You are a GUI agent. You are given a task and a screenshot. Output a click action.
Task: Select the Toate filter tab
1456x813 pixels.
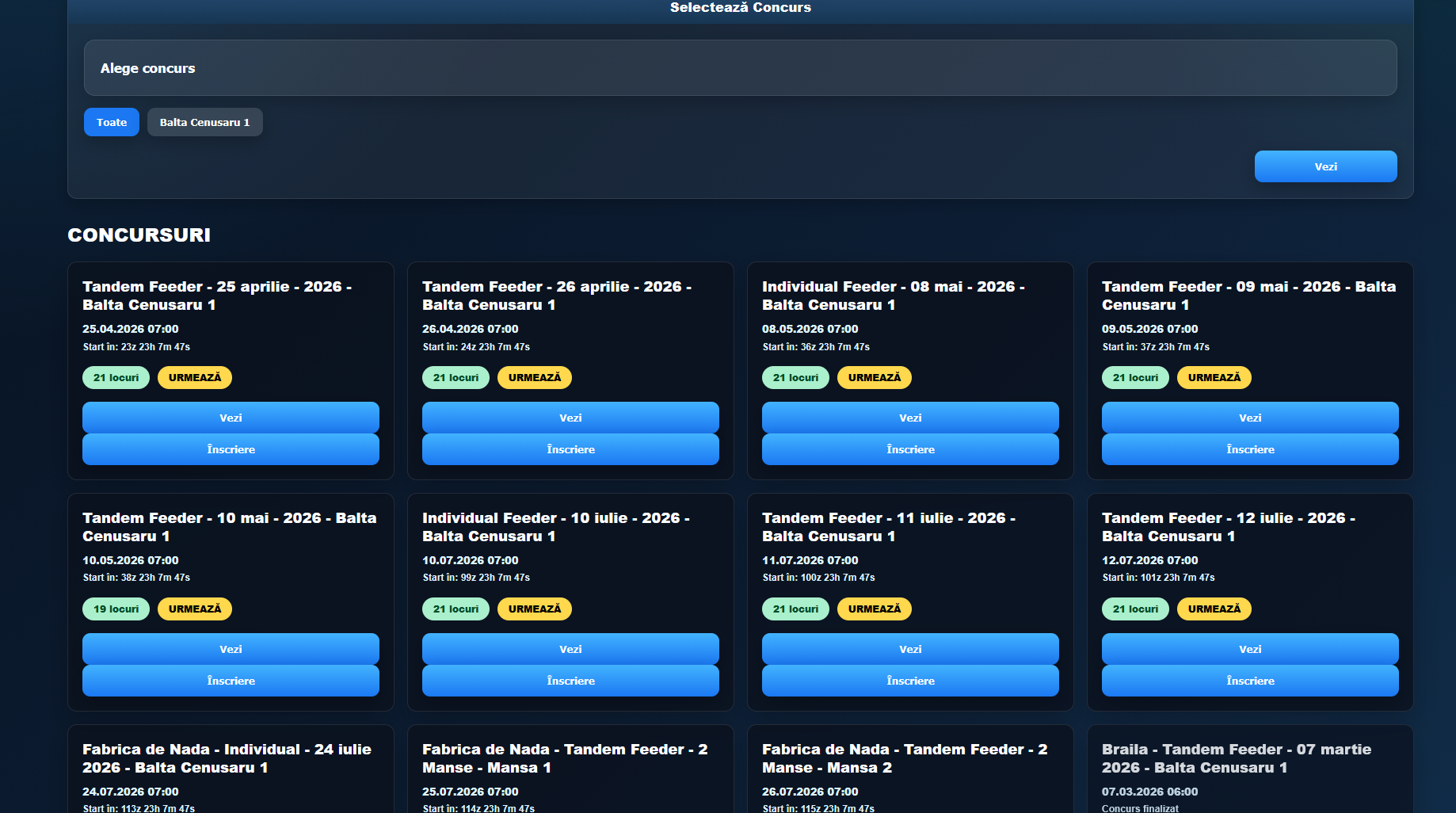[112, 122]
